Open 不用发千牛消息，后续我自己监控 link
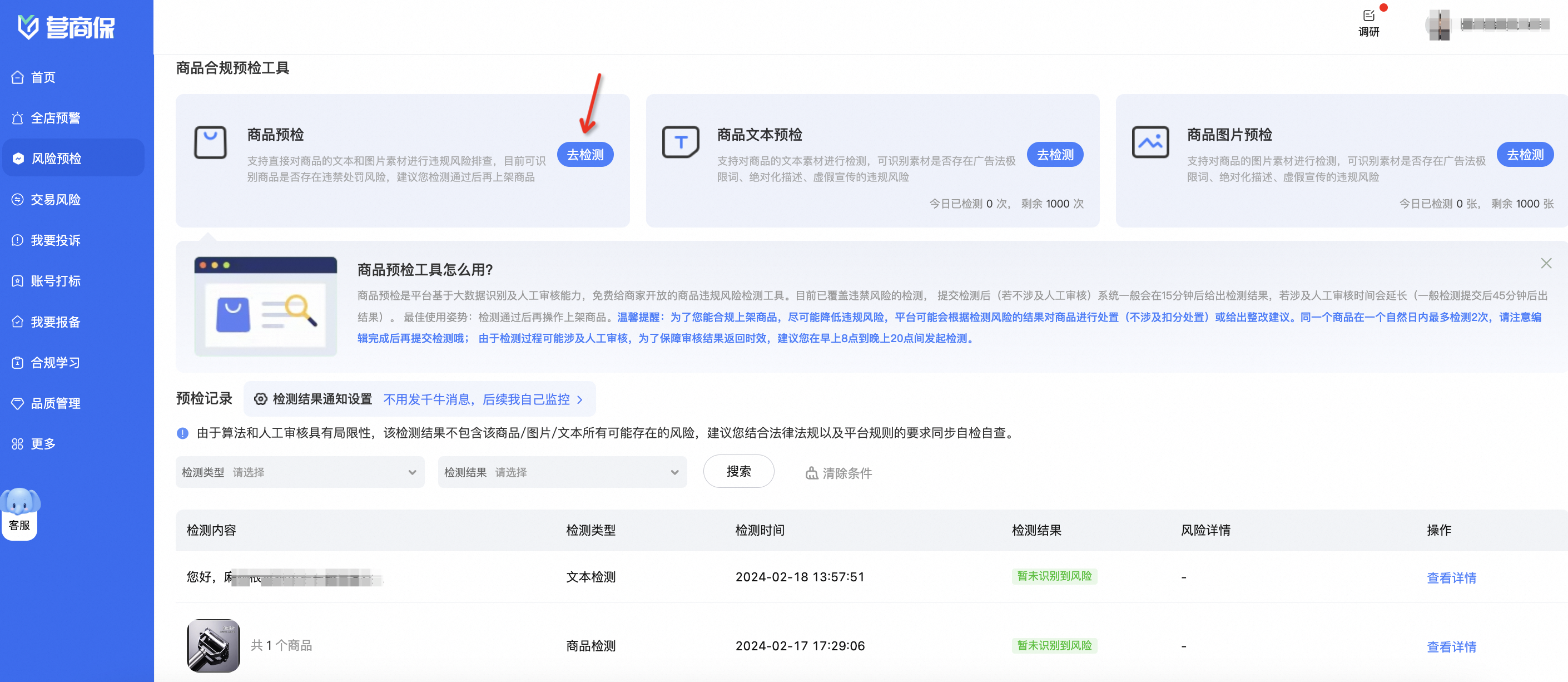The height and width of the screenshot is (682, 1568). click(477, 399)
